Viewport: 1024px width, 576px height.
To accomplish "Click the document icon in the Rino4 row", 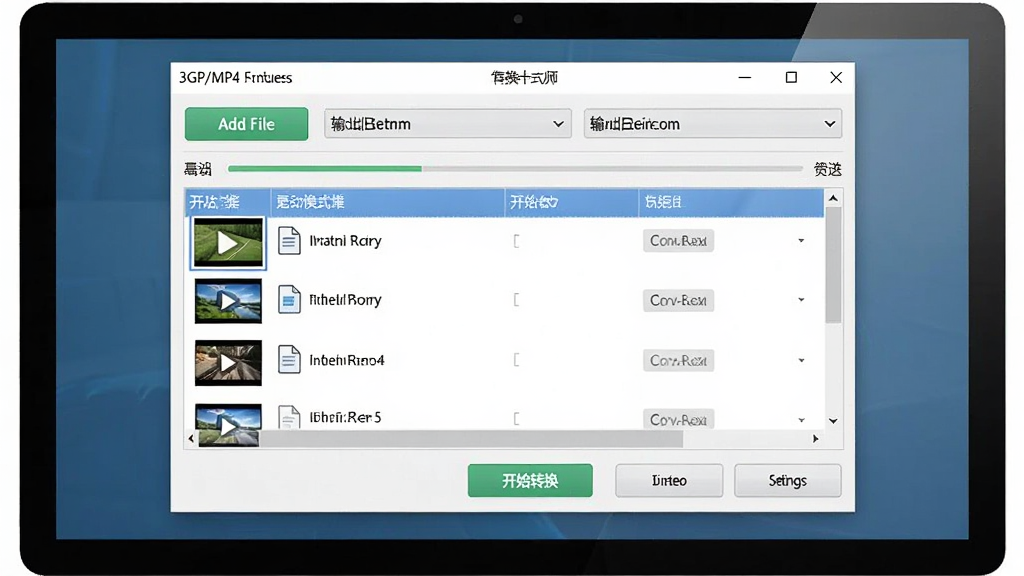I will 289,360.
